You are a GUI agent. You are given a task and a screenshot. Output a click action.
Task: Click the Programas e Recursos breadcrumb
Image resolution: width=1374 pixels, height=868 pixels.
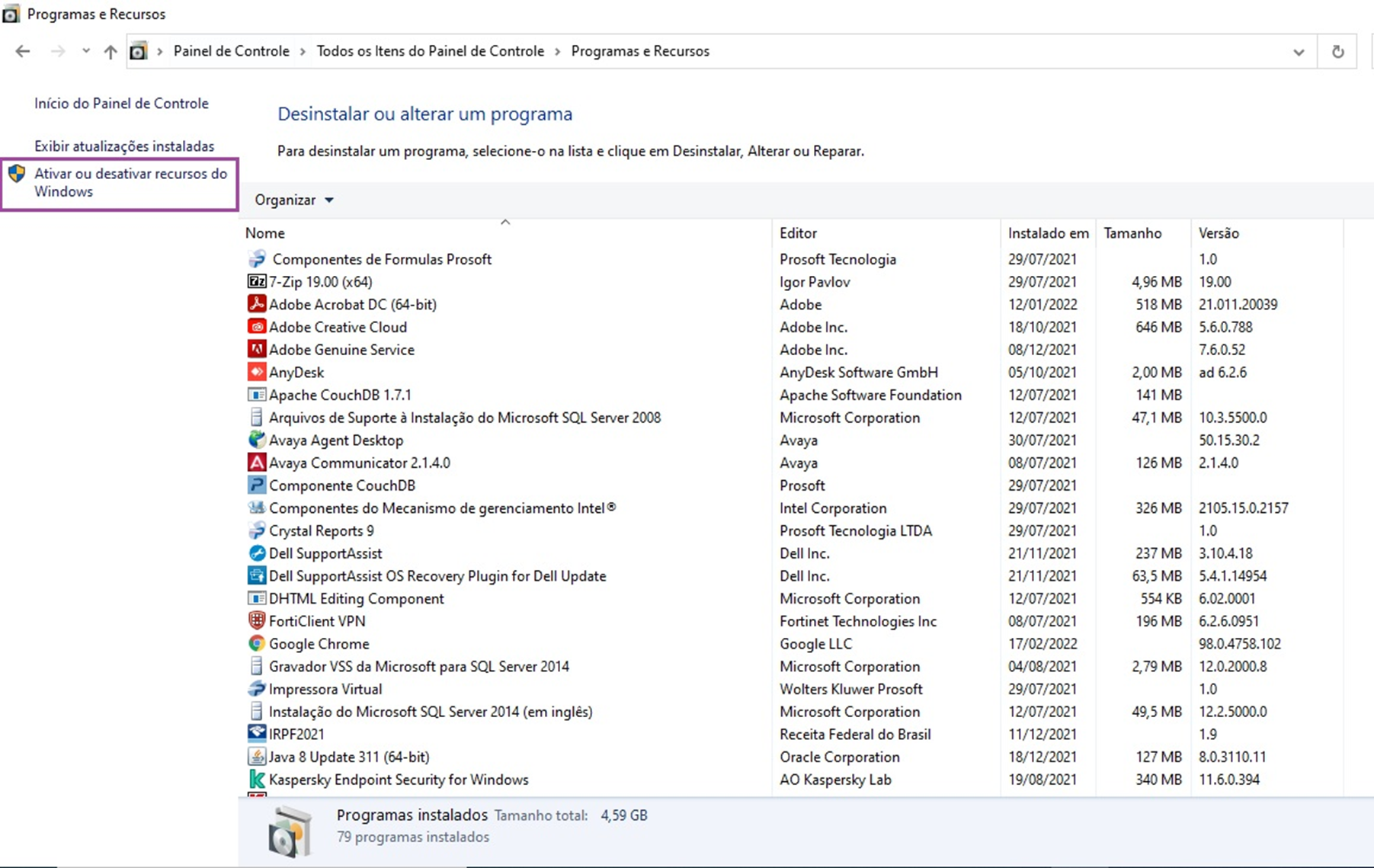640,51
